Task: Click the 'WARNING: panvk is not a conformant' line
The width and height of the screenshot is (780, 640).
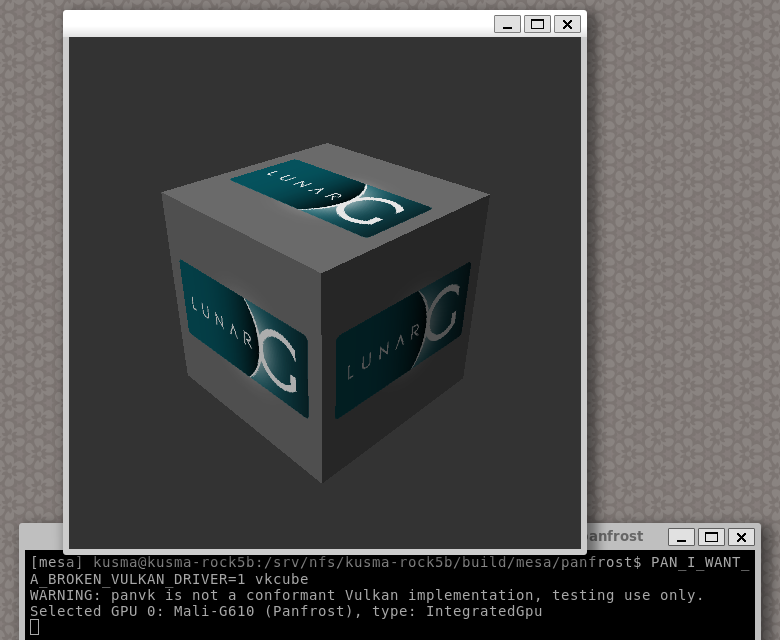Action: coord(367,595)
